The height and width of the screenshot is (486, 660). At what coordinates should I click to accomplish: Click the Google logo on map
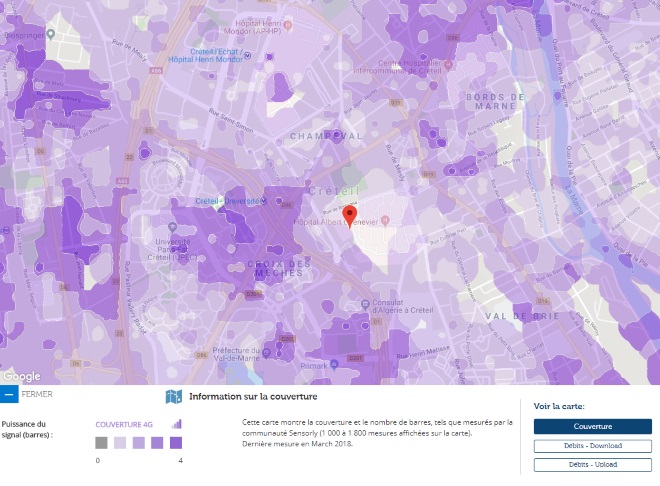tap(22, 376)
